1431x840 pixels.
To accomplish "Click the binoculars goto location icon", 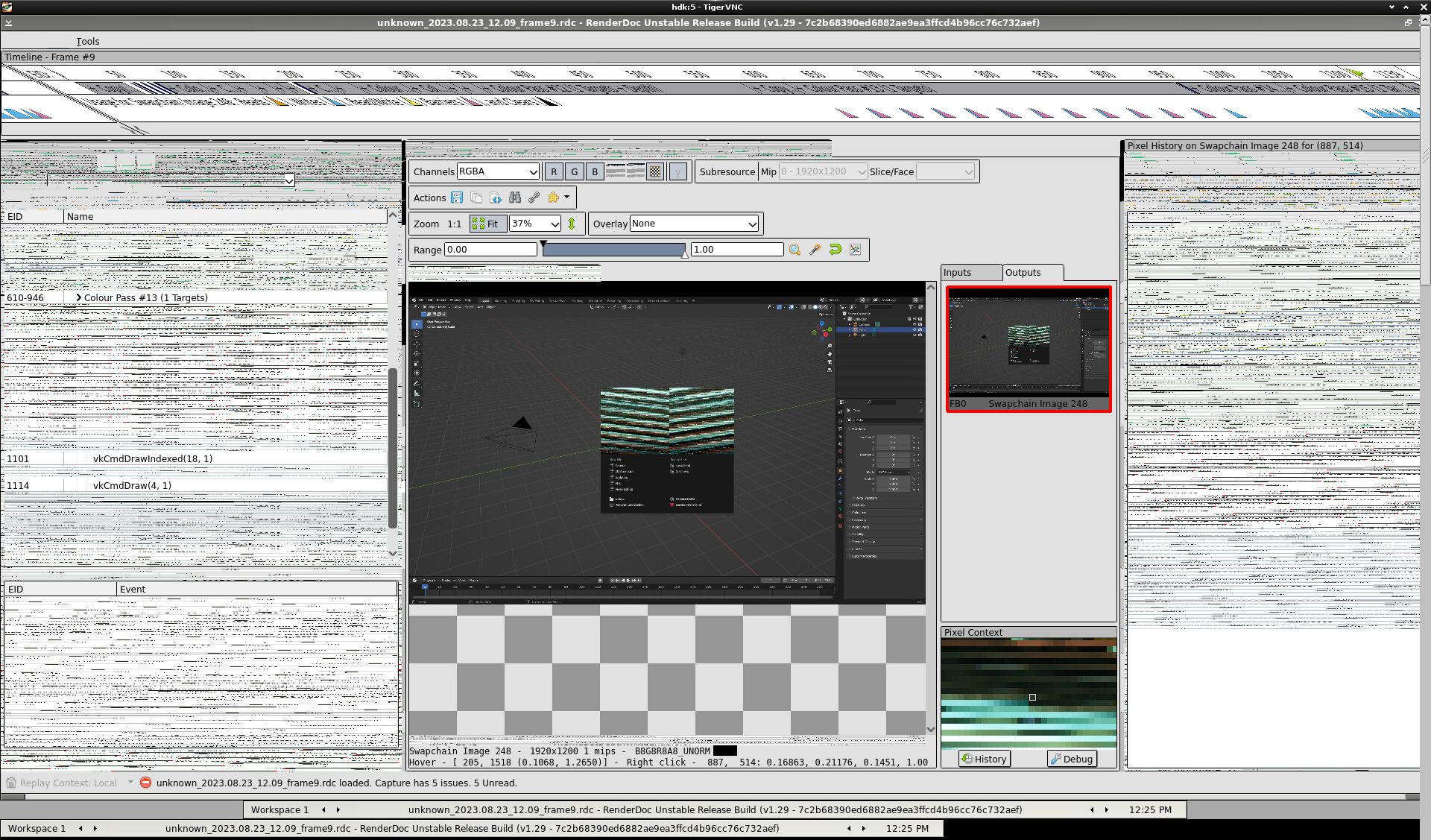I will 515,198.
